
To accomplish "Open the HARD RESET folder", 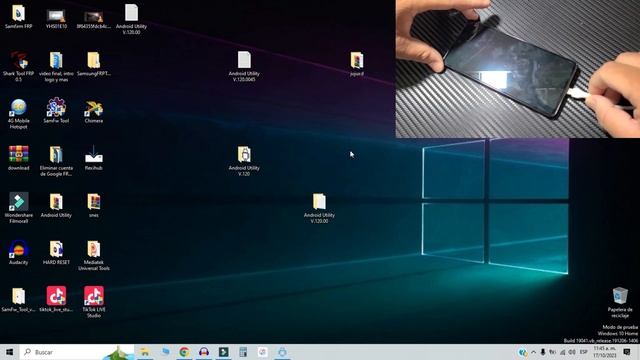I will coord(56,253).
